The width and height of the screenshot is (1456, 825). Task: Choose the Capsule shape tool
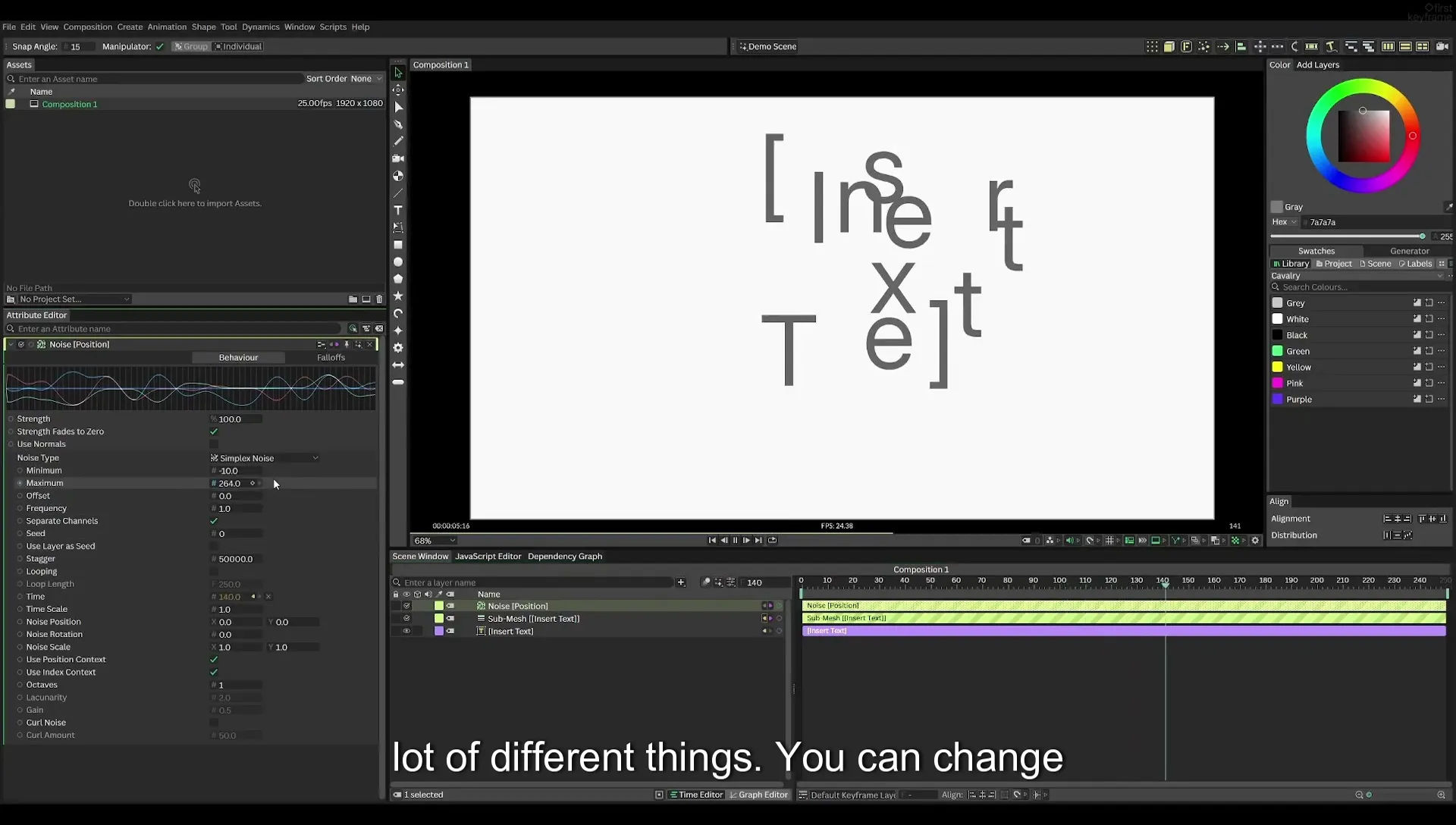click(x=398, y=382)
